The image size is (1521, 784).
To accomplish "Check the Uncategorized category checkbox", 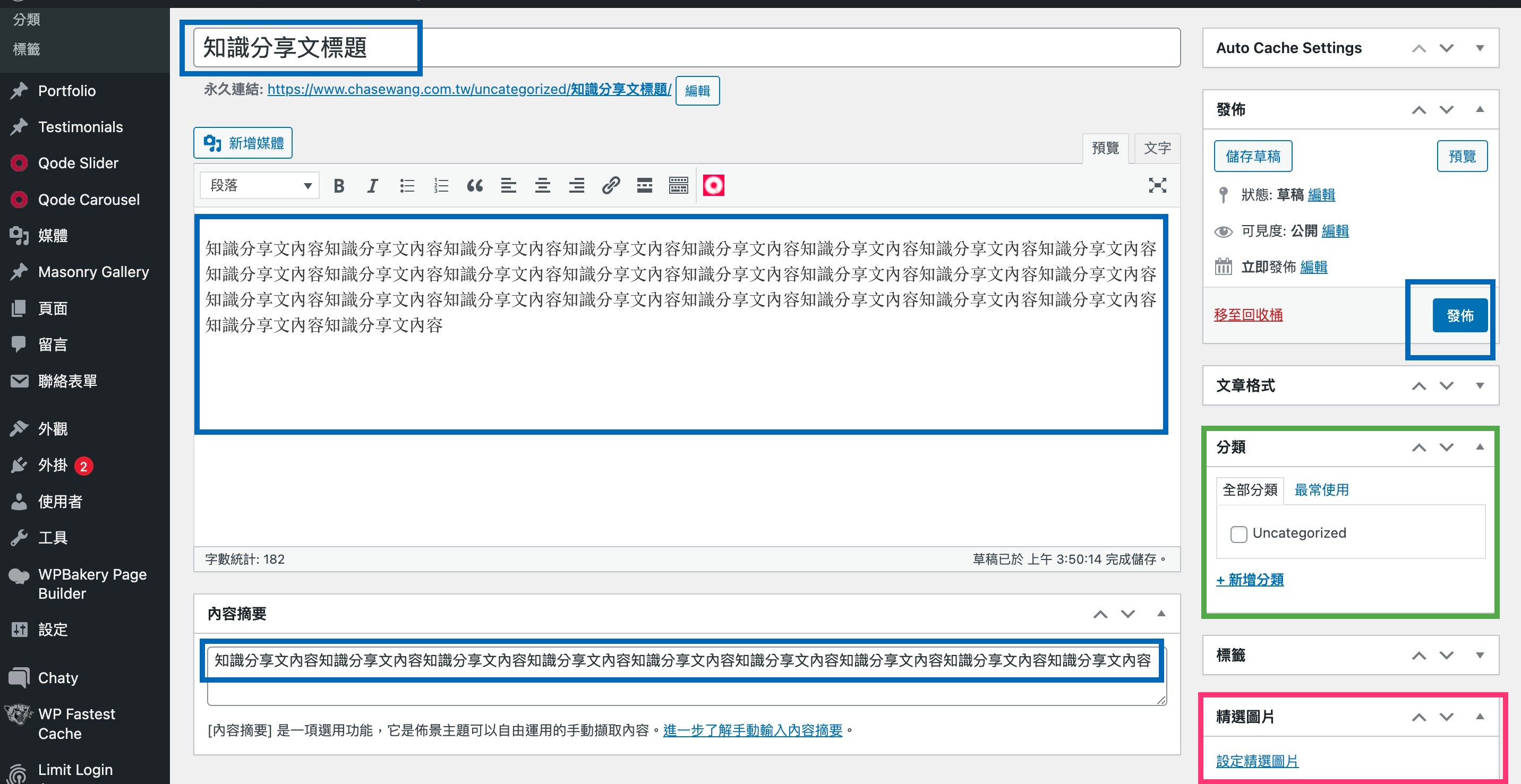I will coord(1238,533).
